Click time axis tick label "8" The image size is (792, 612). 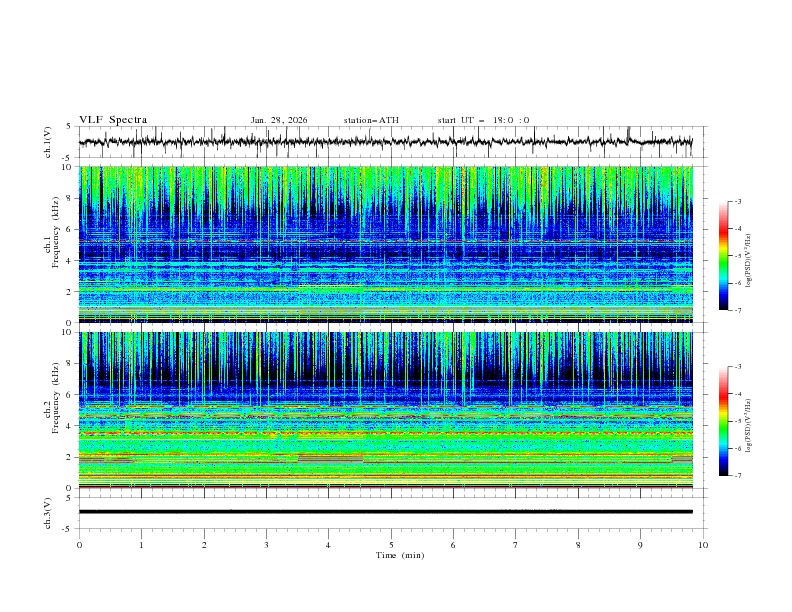(578, 545)
